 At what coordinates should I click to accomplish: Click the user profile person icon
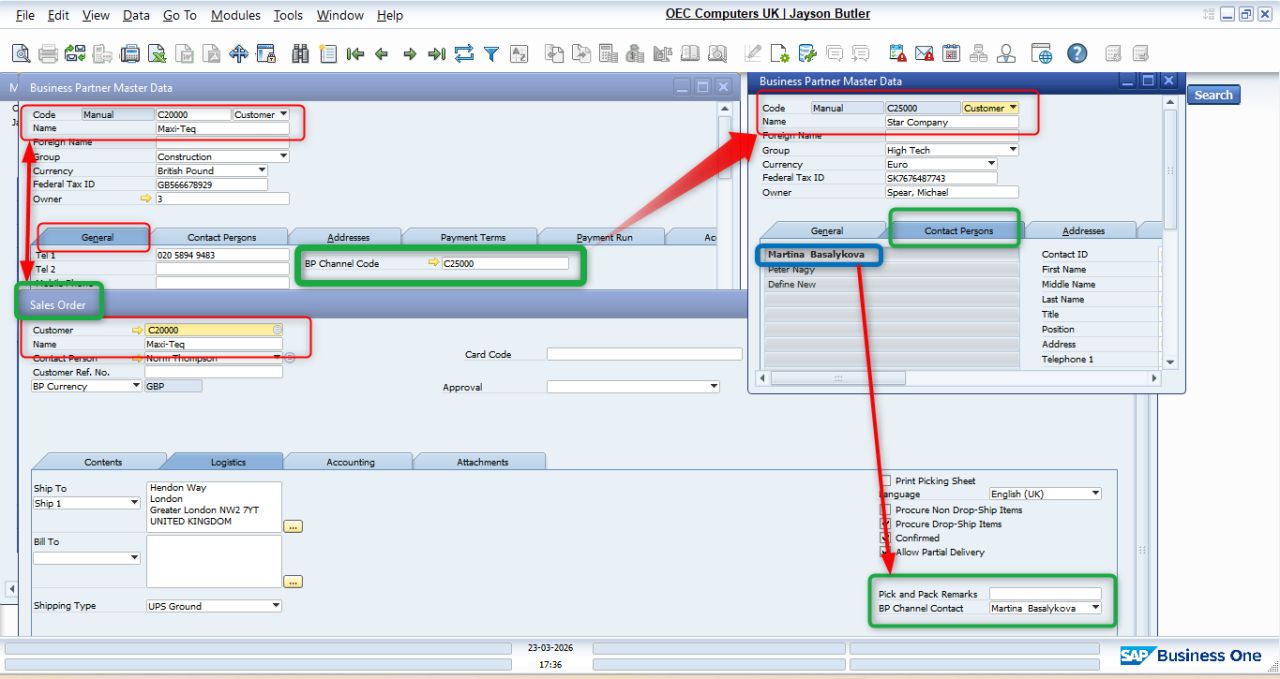1006,53
